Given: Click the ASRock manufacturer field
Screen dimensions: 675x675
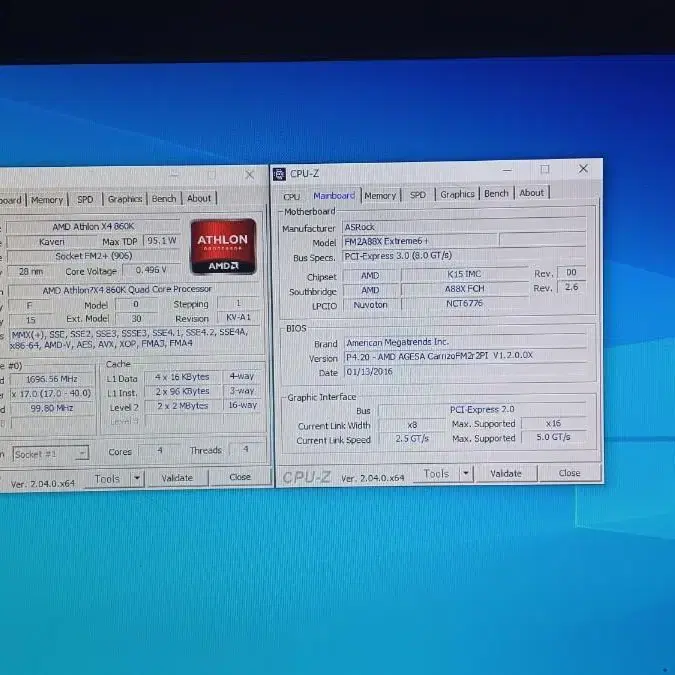Looking at the screenshot, I should 464,226.
